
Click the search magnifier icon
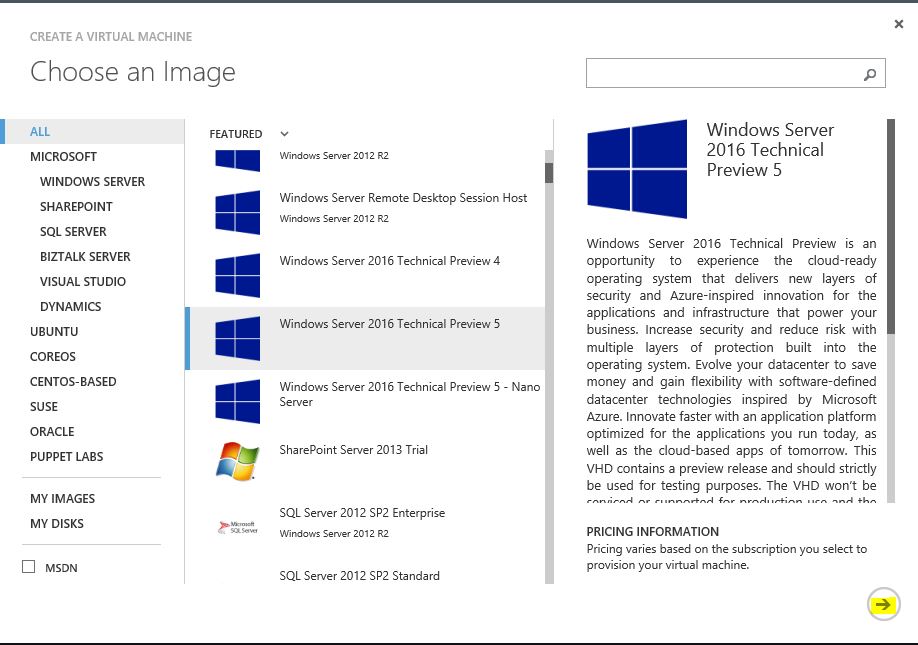(870, 74)
